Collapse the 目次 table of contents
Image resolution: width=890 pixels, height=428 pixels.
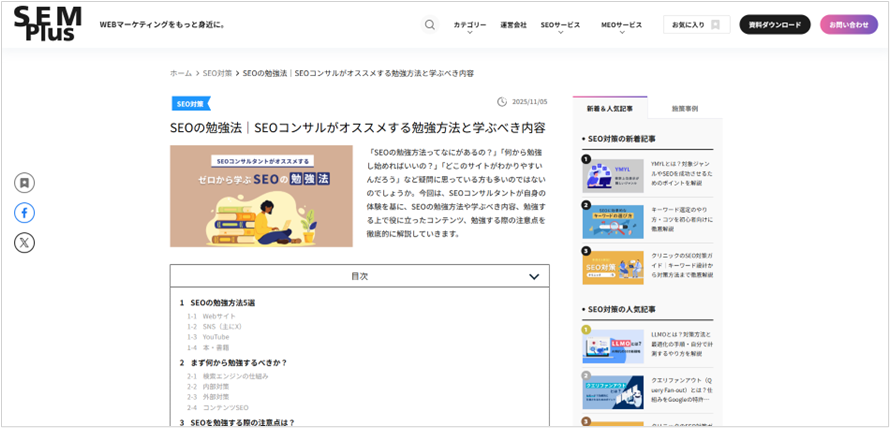534,276
